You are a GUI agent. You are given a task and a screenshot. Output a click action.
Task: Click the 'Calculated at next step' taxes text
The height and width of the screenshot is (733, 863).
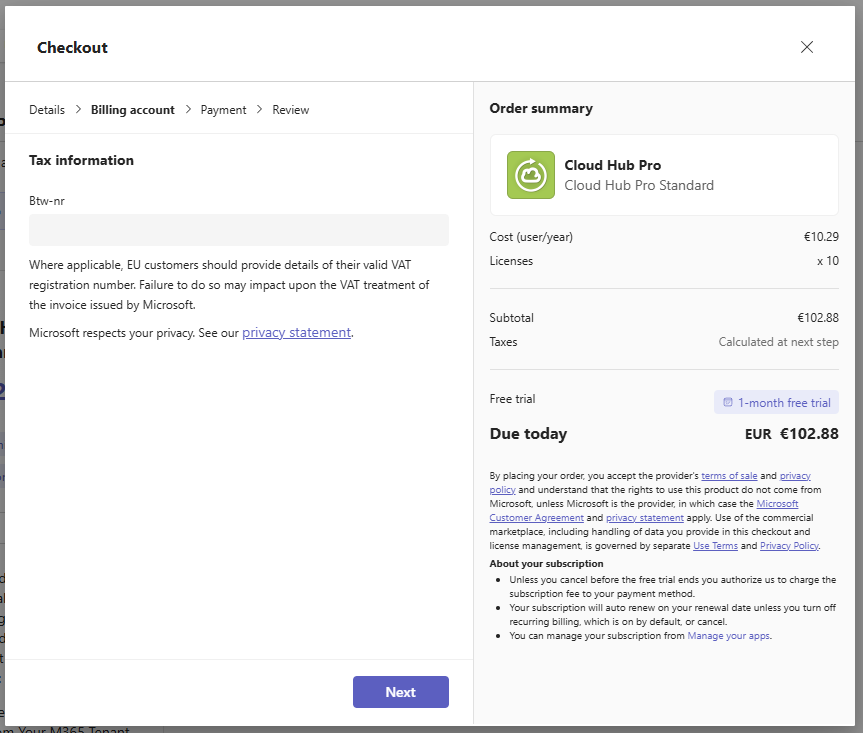coord(778,342)
